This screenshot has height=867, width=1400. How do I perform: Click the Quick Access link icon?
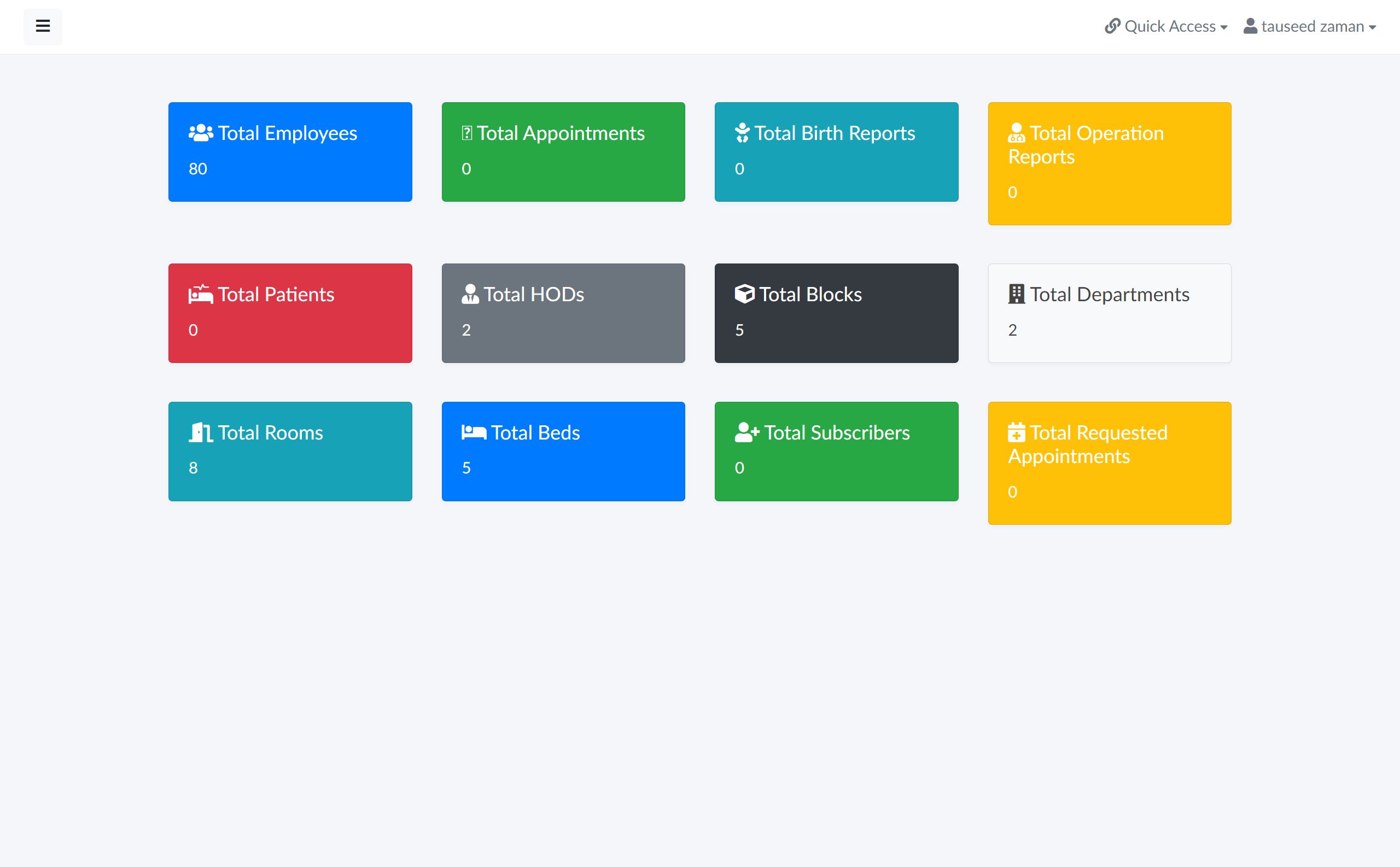tap(1113, 26)
